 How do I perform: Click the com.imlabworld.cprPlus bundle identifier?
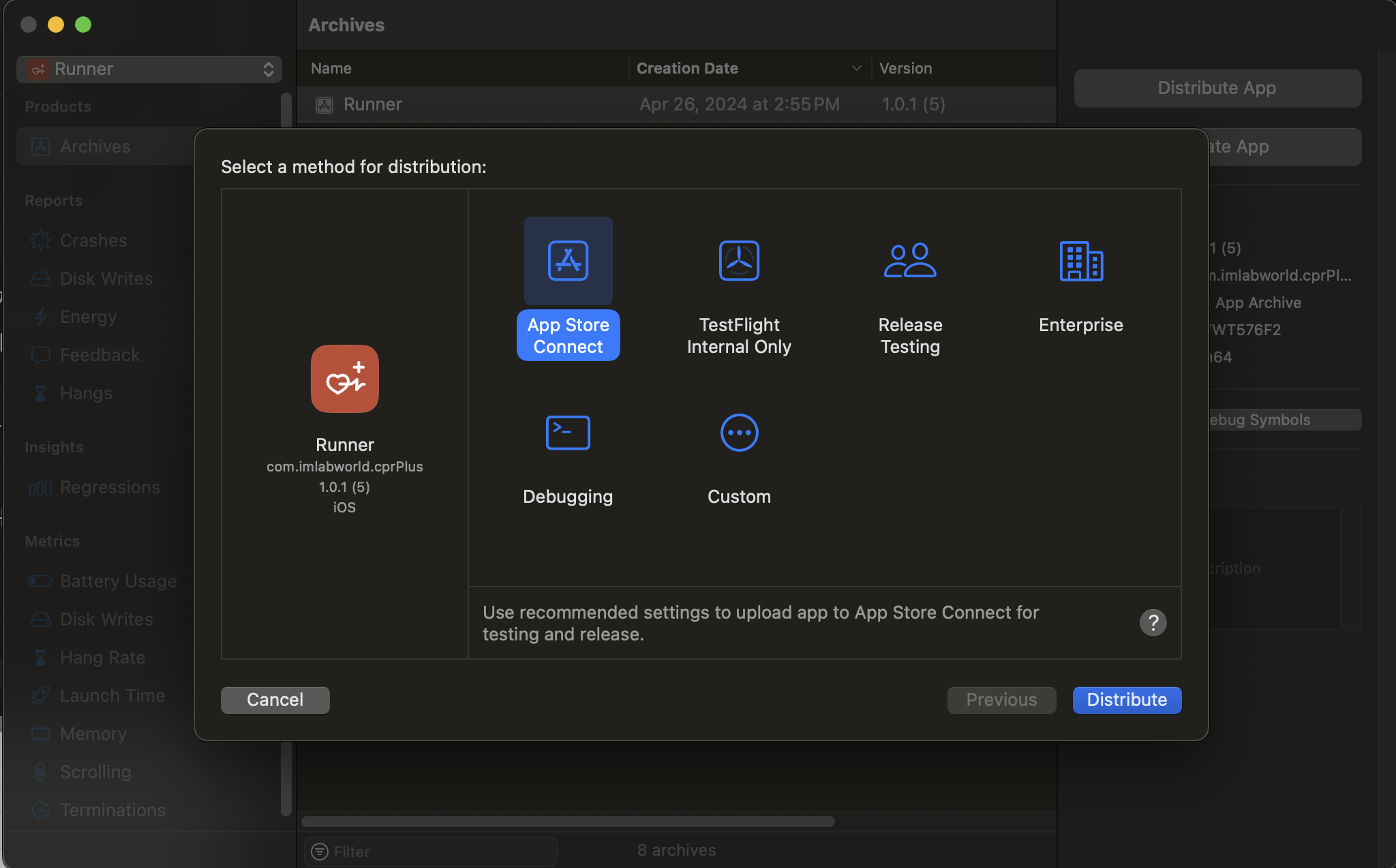pos(345,467)
